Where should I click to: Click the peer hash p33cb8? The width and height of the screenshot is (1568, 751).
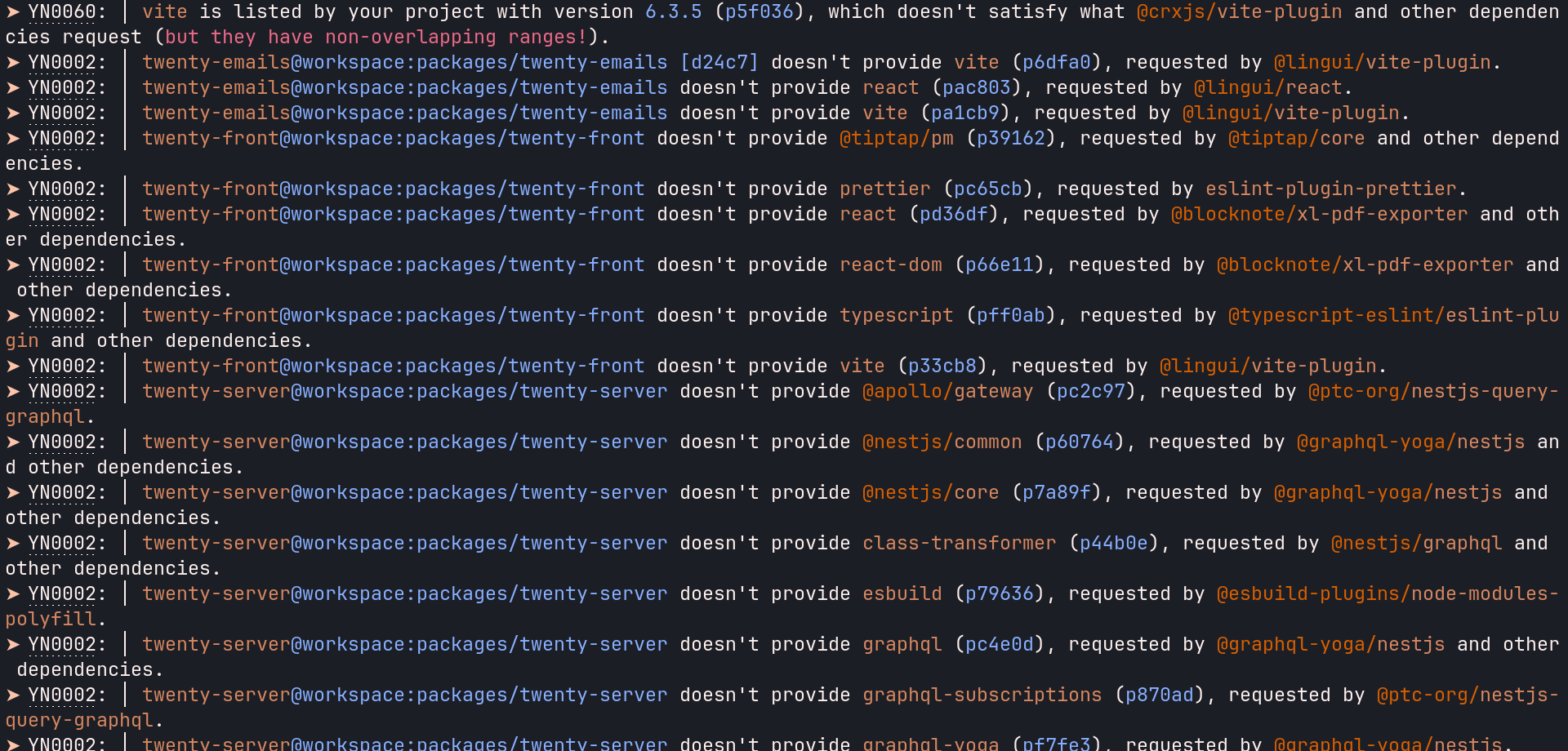point(942,367)
